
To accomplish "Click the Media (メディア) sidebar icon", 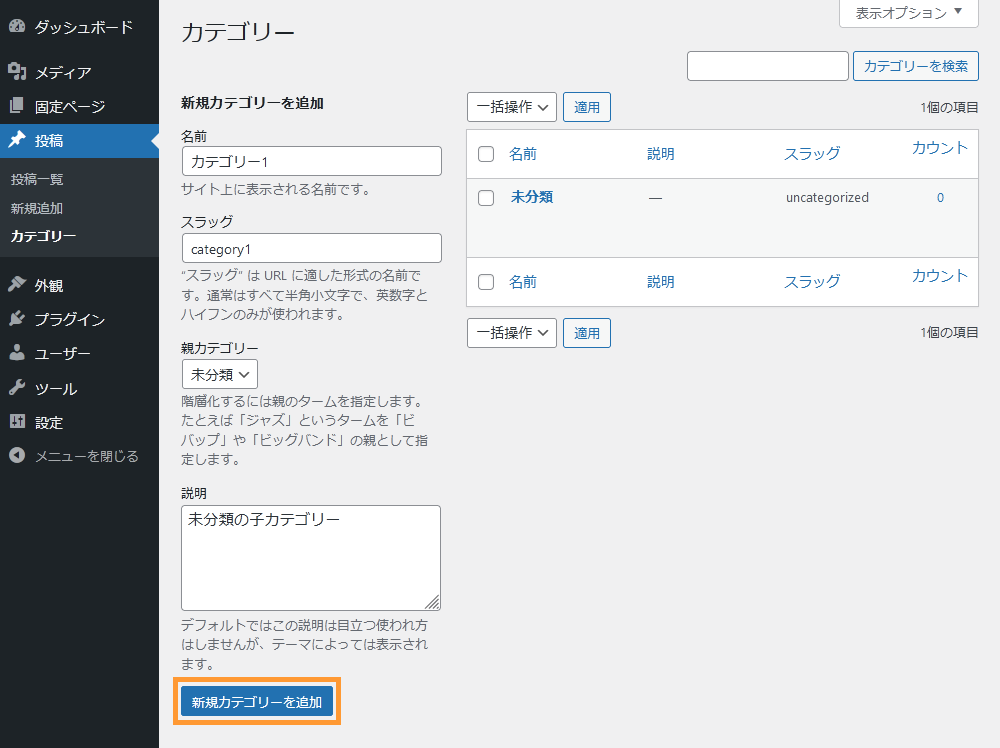I will point(19,72).
